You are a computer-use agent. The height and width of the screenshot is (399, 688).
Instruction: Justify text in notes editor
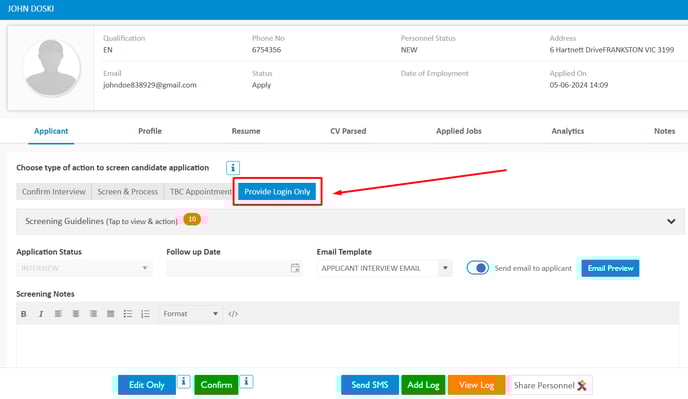click(x=111, y=314)
